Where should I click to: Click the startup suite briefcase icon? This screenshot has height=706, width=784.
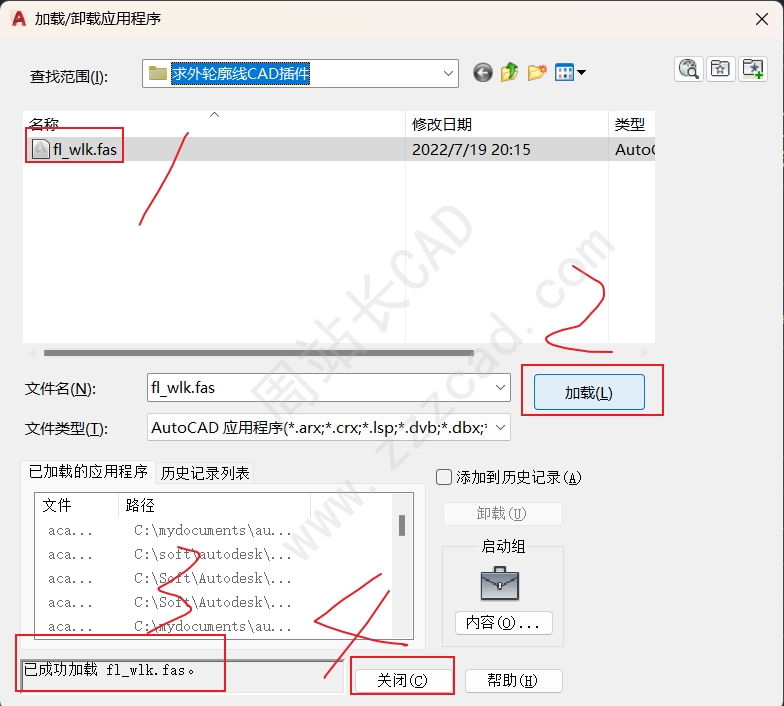tap(500, 583)
